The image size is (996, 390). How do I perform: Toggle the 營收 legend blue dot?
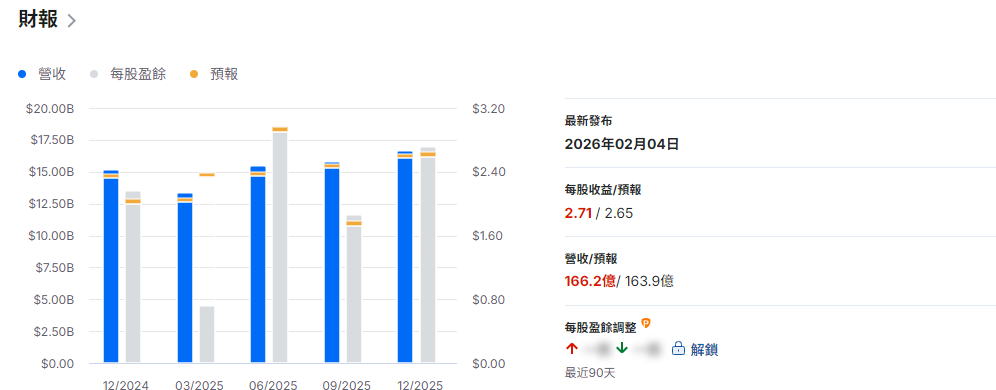(x=22, y=74)
